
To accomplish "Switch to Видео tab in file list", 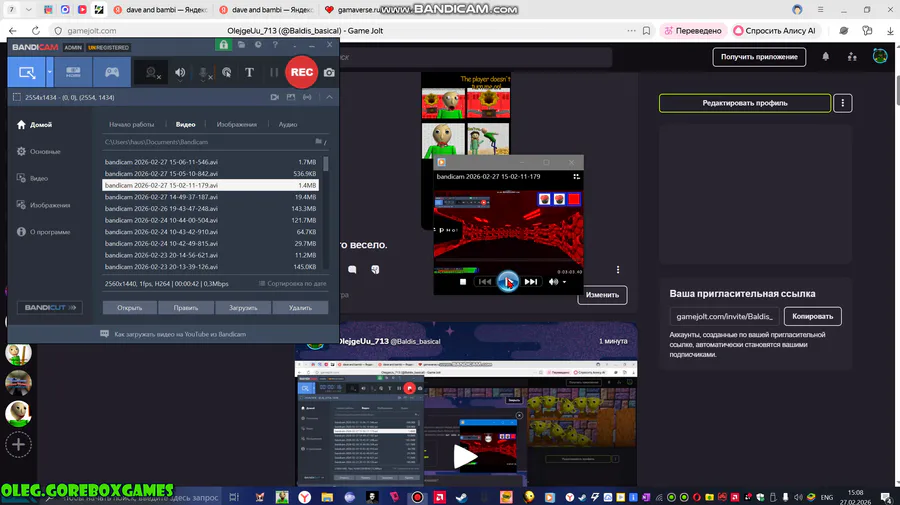I will point(185,125).
